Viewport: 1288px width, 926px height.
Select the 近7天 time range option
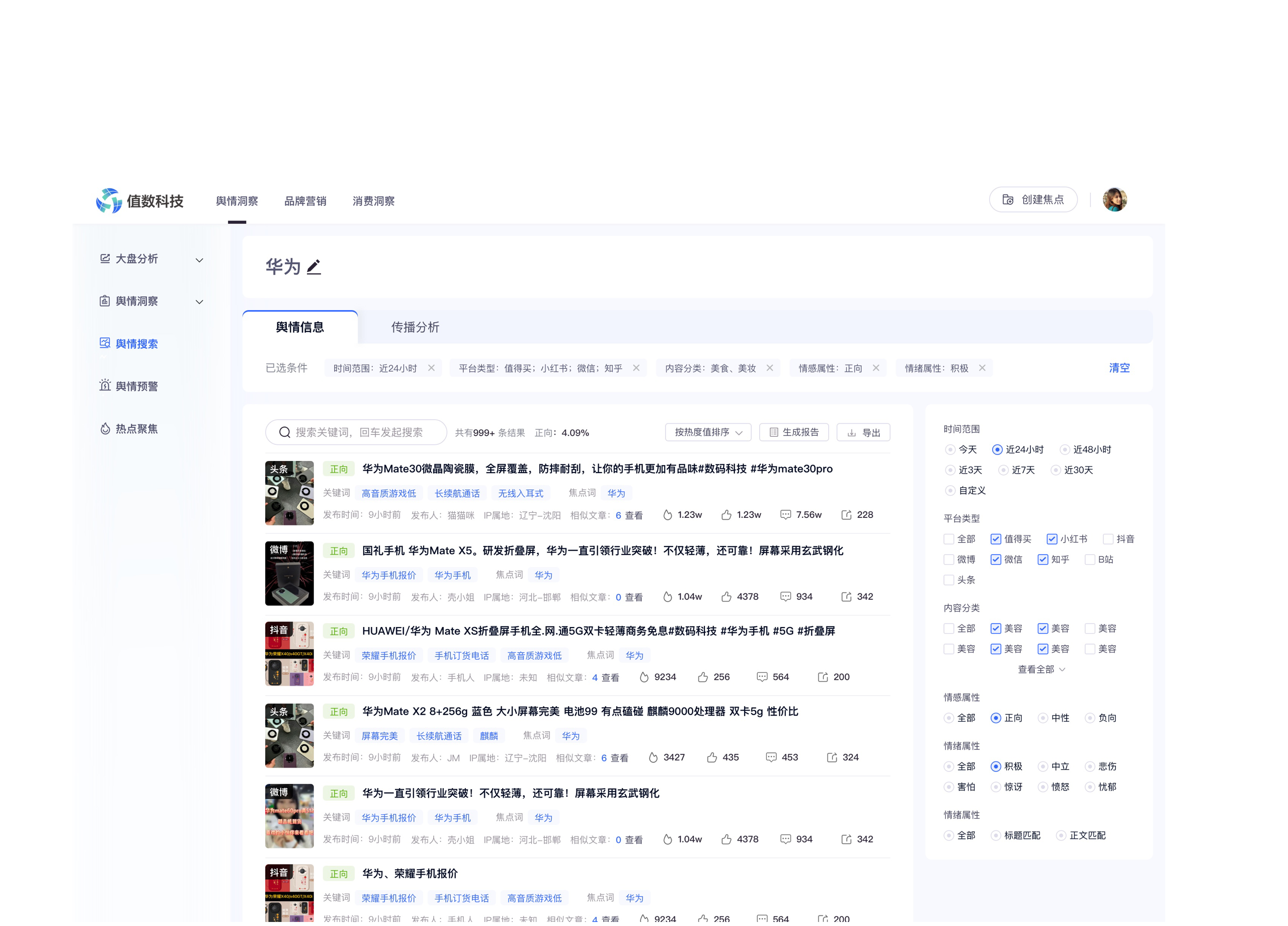pyautogui.click(x=1003, y=470)
